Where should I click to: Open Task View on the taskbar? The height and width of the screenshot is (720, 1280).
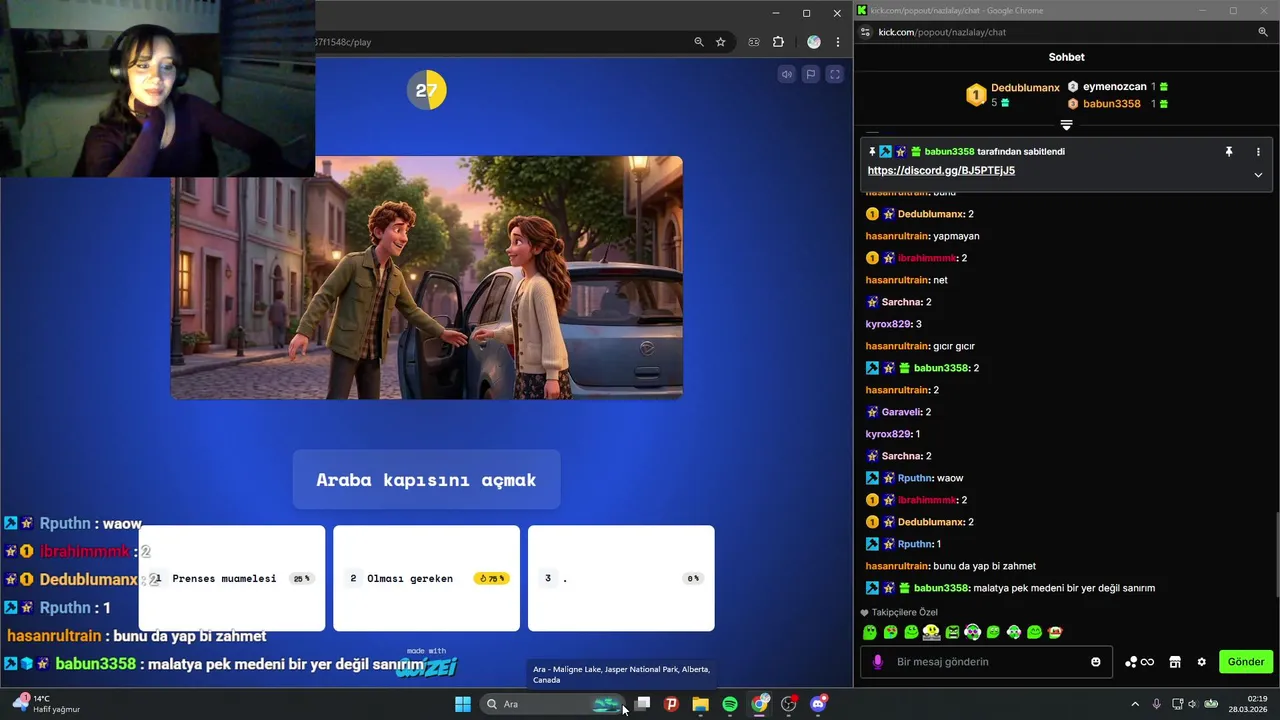click(642, 704)
